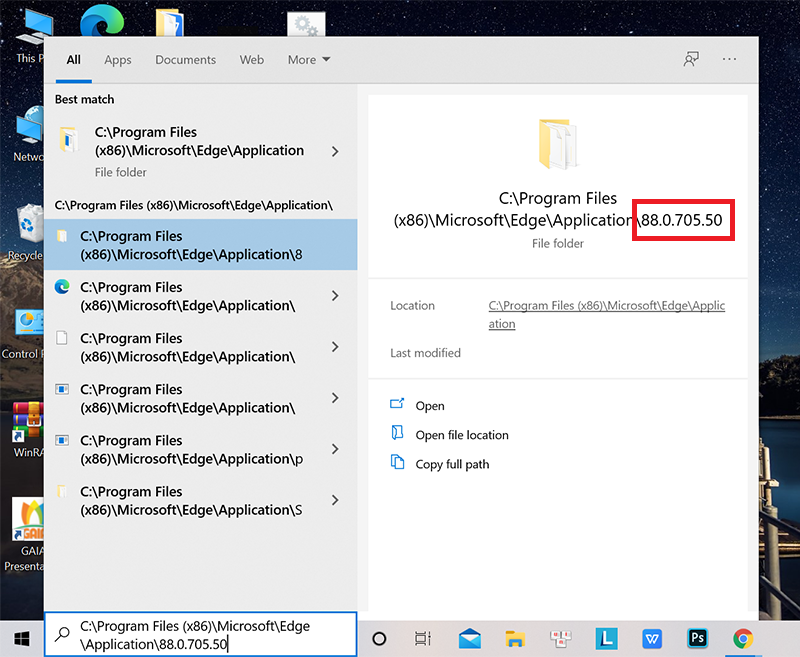
Task: Open the blue L app on taskbar
Action: 606,638
